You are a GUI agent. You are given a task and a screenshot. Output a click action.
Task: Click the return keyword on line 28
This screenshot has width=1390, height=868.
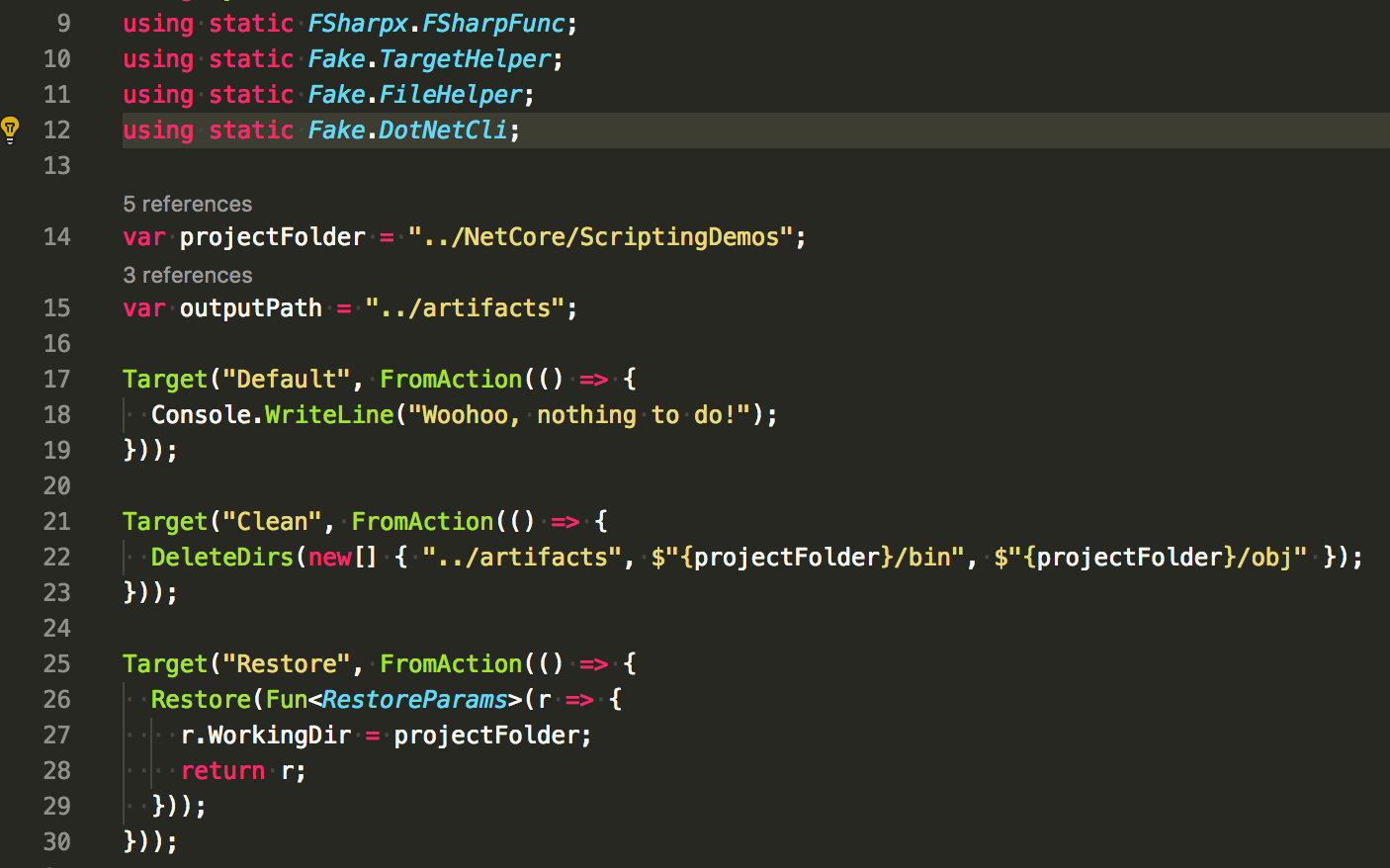tap(221, 770)
